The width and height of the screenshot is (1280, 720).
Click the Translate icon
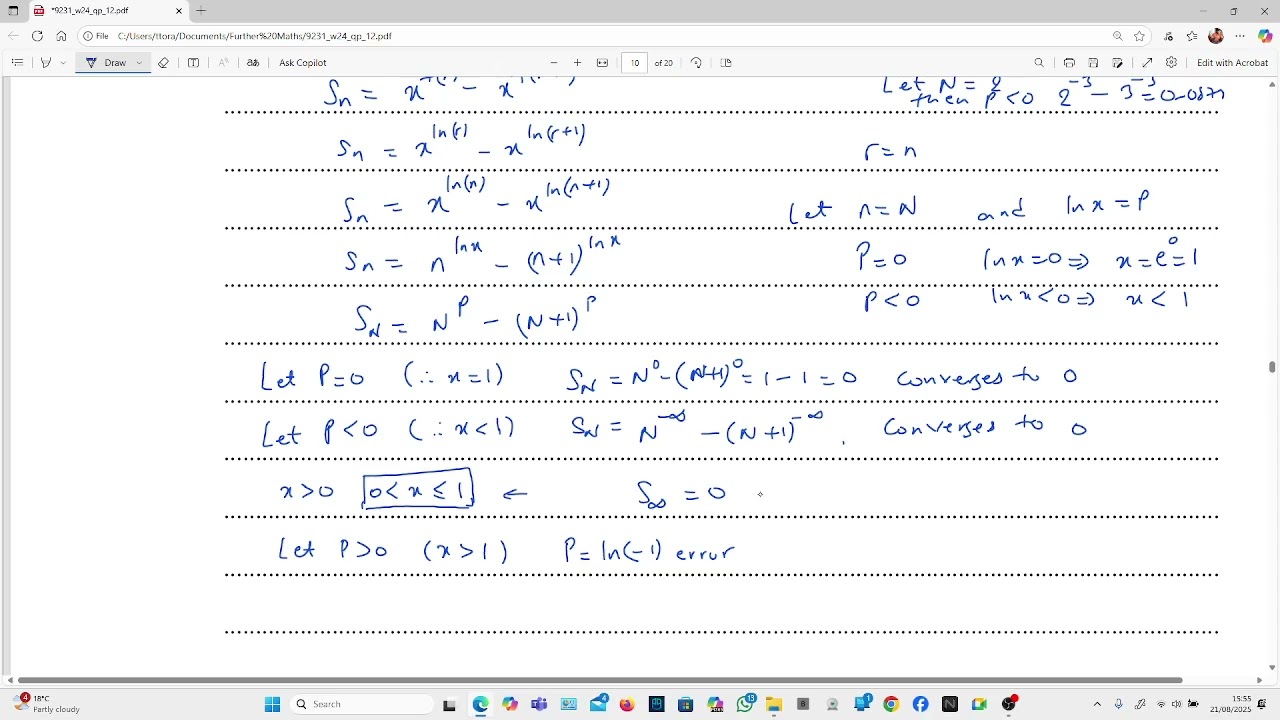(x=253, y=62)
